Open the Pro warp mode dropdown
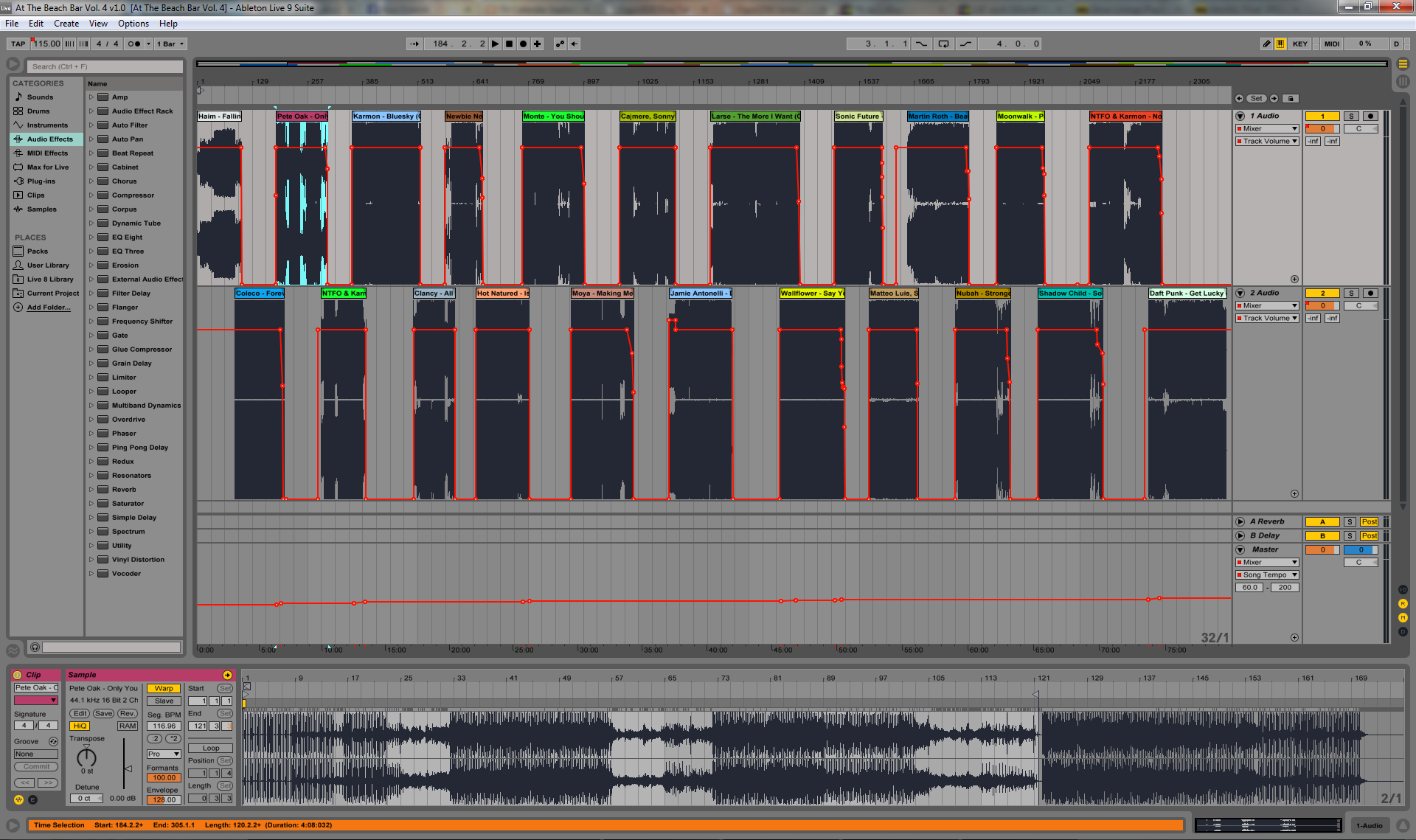1416x840 pixels. point(164,754)
